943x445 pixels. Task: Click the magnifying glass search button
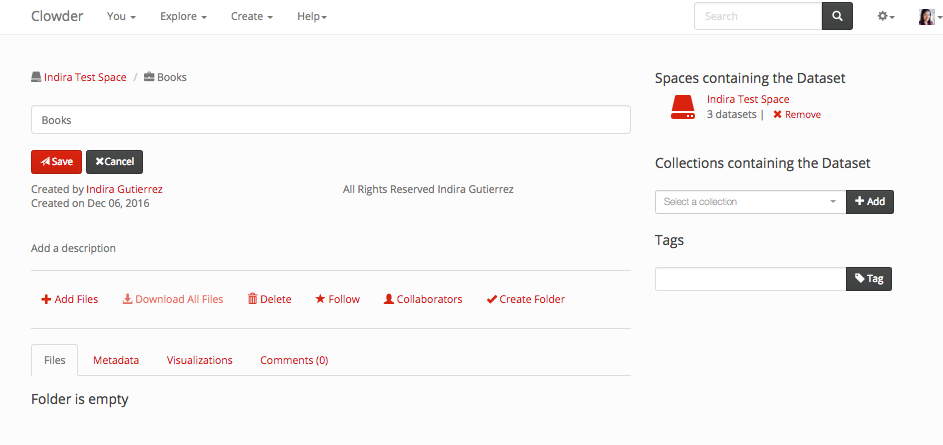(x=837, y=16)
